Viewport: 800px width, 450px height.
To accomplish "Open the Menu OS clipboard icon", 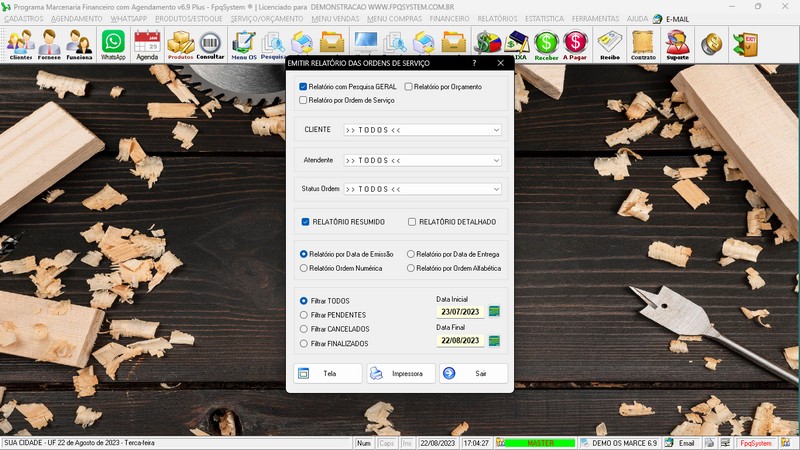I will [244, 45].
